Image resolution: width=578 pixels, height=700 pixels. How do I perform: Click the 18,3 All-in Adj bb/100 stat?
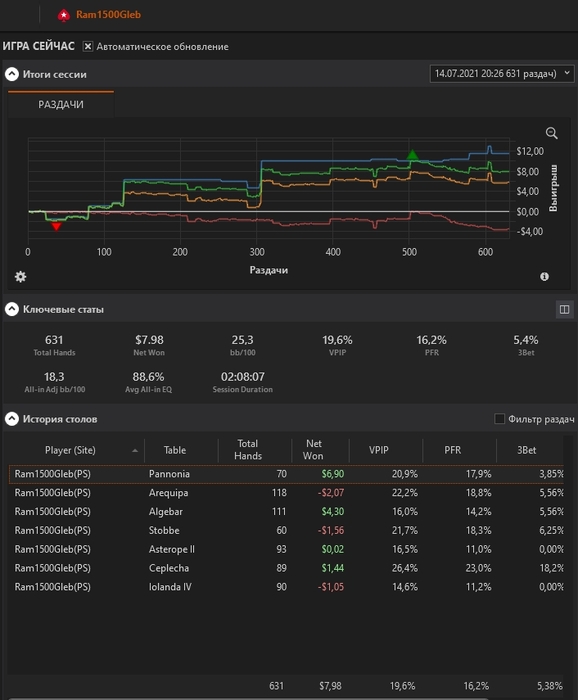[x=54, y=377]
